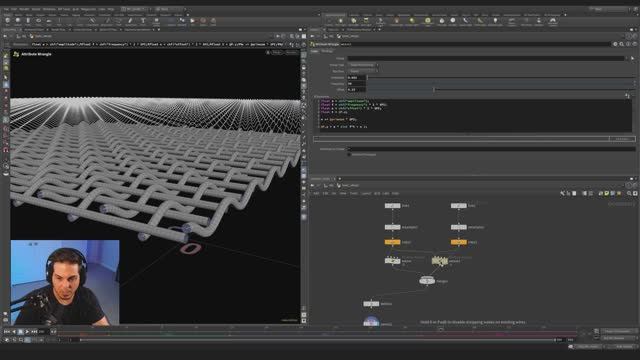Select the Box tool on Create shelf
This screenshot has width=640, height=360.
(x=8, y=21)
